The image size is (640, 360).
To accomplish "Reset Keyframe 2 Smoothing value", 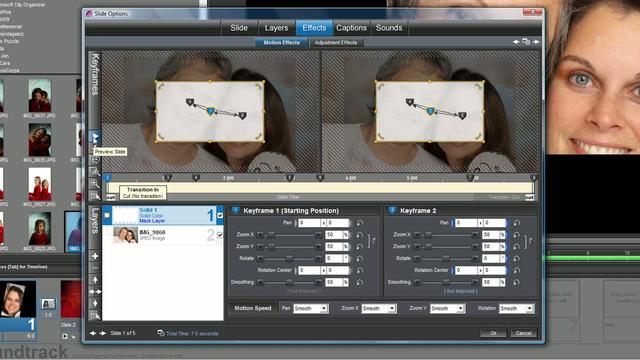I will (x=516, y=282).
